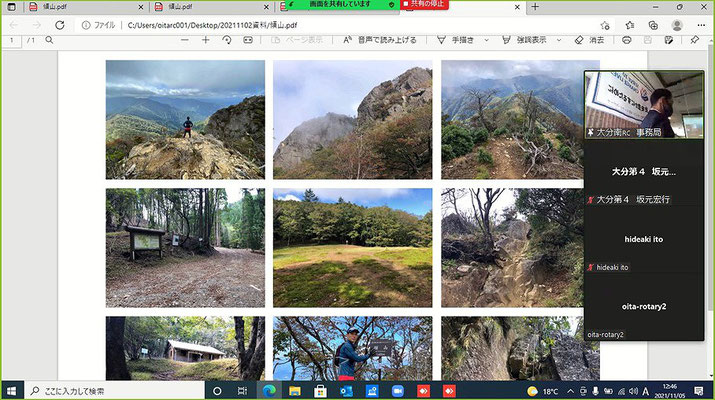Select the 強調表示 highlight tool

pos(524,40)
